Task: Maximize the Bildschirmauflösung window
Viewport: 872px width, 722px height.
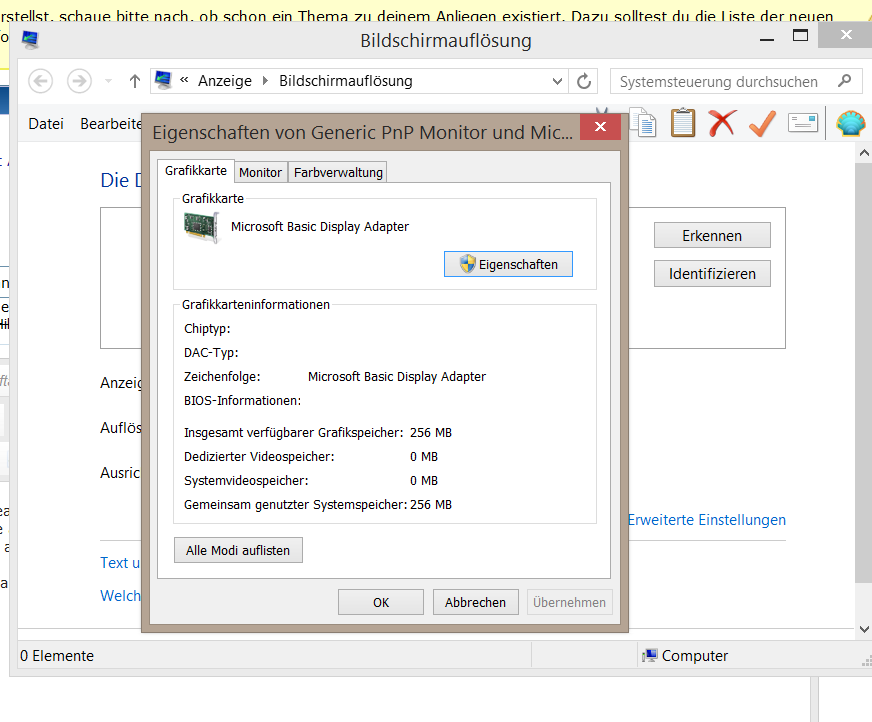Action: pyautogui.click(x=800, y=36)
